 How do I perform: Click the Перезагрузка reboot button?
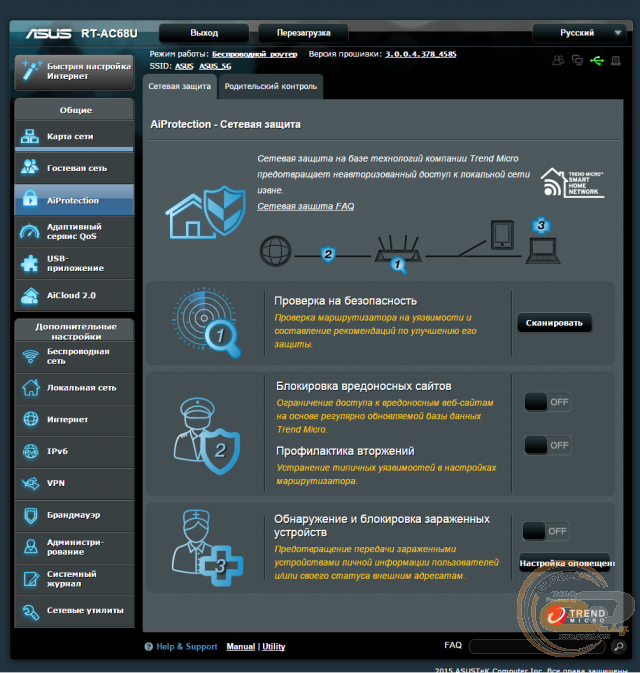pyautogui.click(x=303, y=33)
